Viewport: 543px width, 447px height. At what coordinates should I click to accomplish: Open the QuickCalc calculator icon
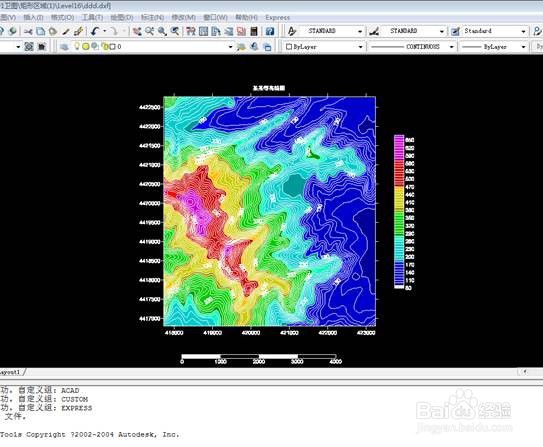click(x=254, y=32)
